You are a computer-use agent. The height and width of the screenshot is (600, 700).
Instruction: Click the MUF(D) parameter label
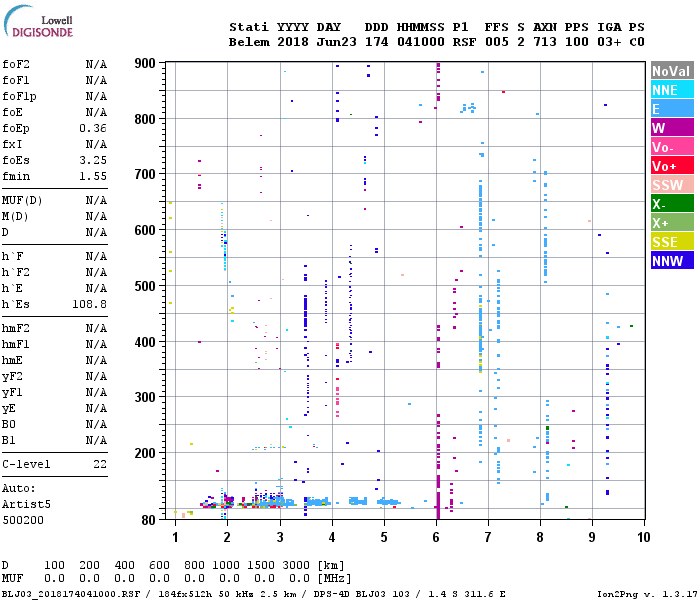[22, 200]
